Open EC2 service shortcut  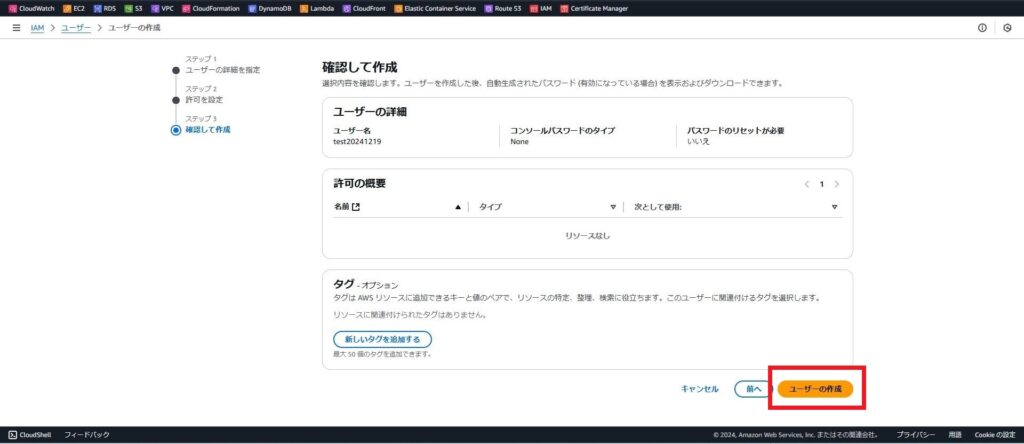(x=73, y=8)
